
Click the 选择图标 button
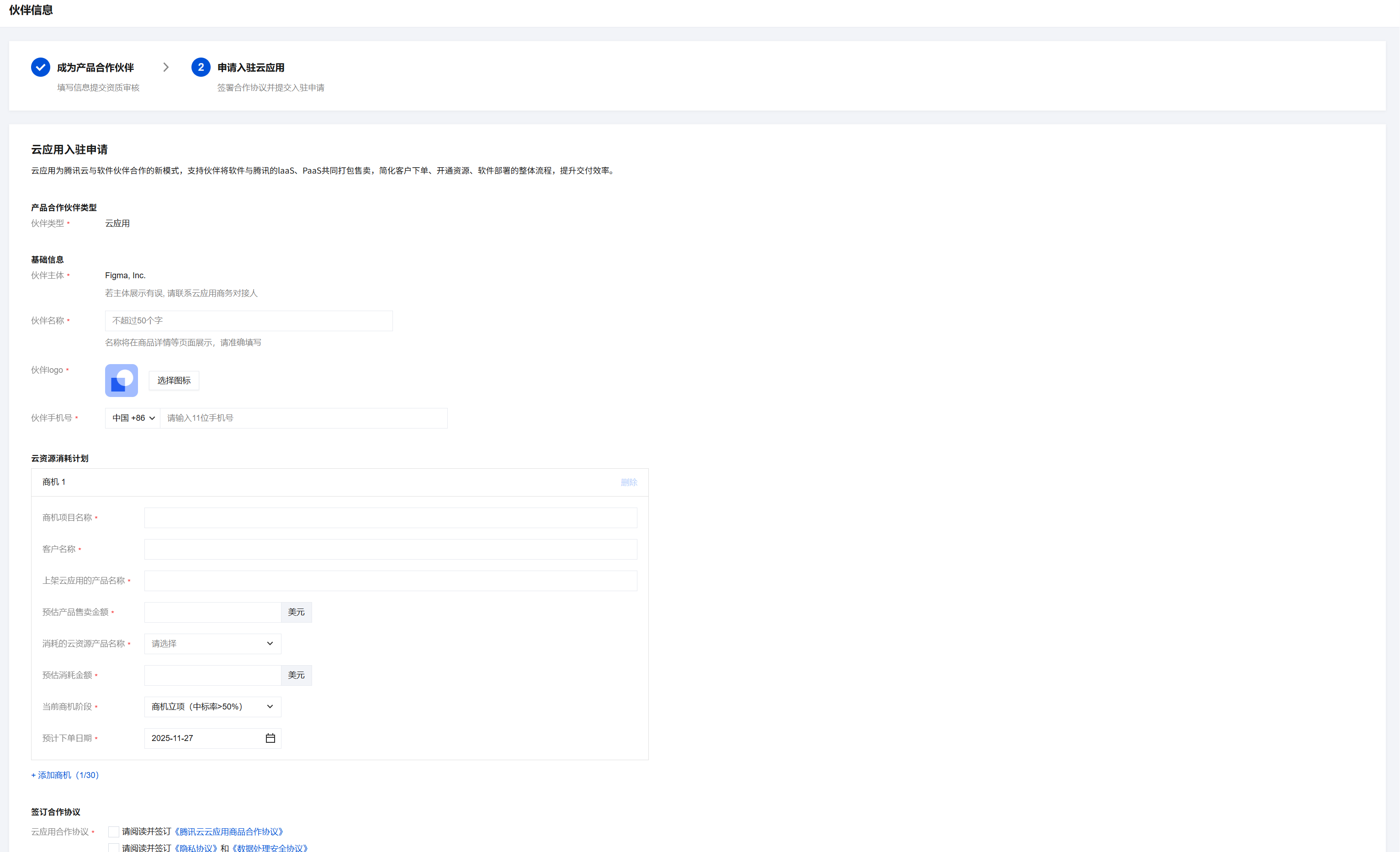(174, 381)
